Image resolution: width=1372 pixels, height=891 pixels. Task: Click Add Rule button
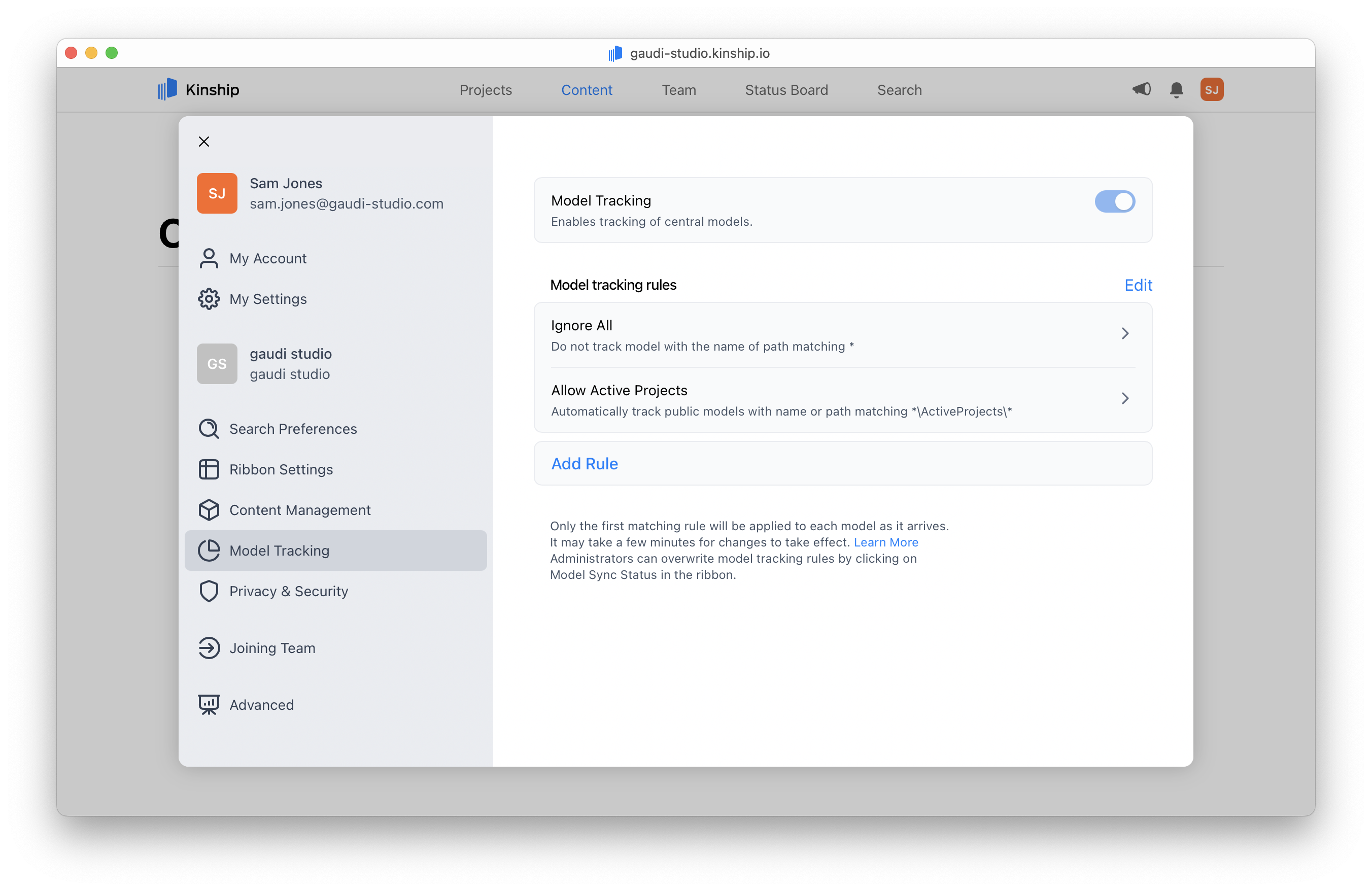(585, 463)
